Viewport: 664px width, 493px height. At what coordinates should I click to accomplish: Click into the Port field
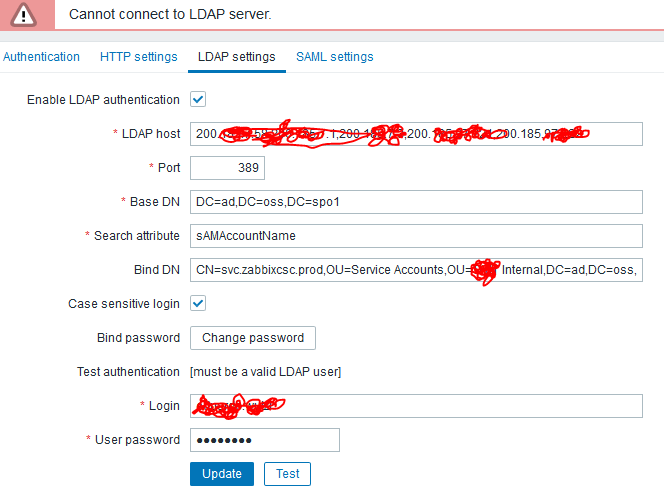(x=227, y=168)
